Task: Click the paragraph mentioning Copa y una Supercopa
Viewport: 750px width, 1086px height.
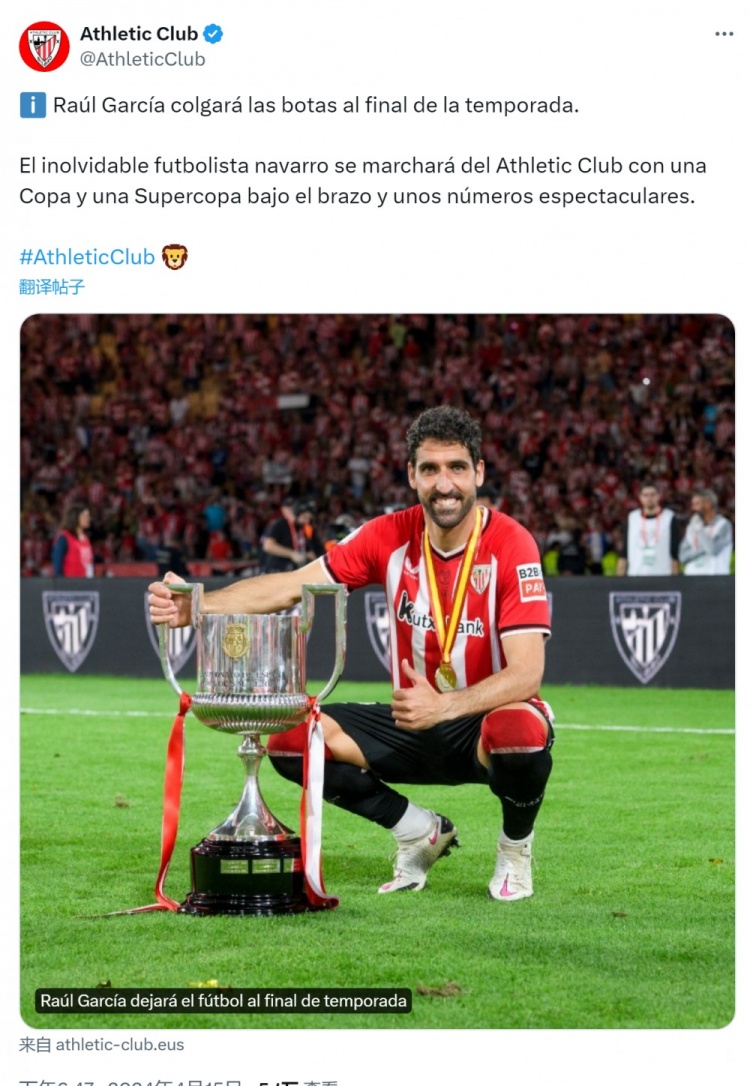Action: (363, 181)
